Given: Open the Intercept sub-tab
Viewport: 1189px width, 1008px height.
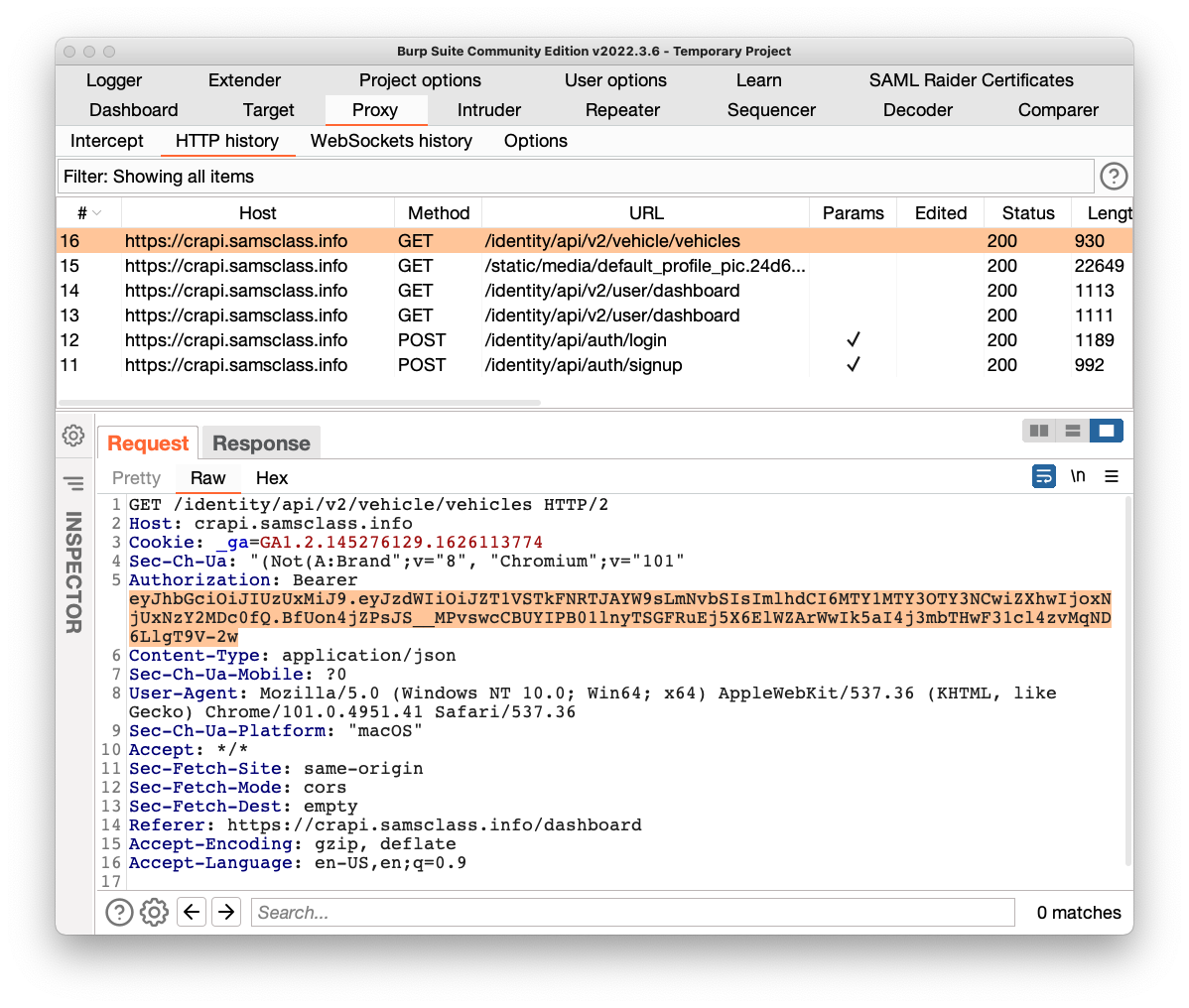Looking at the screenshot, I should 106,141.
